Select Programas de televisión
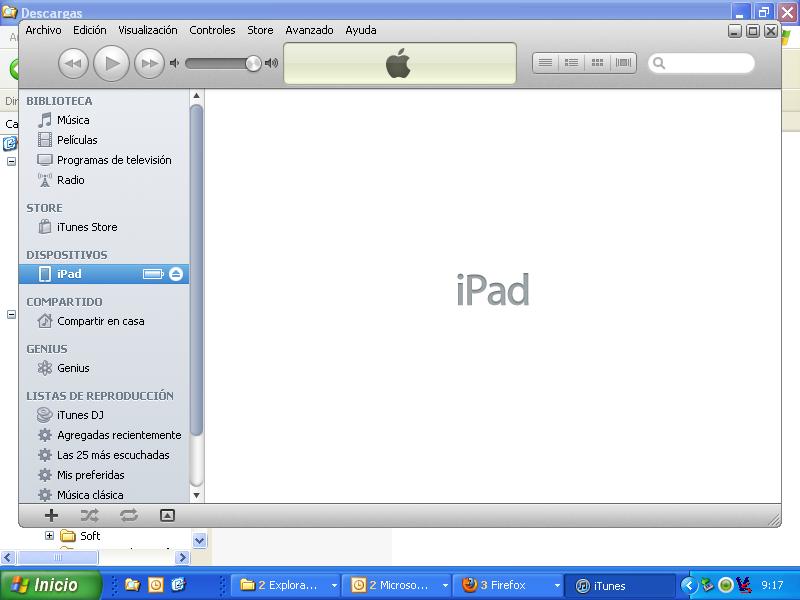The image size is (800, 600). tap(104, 160)
